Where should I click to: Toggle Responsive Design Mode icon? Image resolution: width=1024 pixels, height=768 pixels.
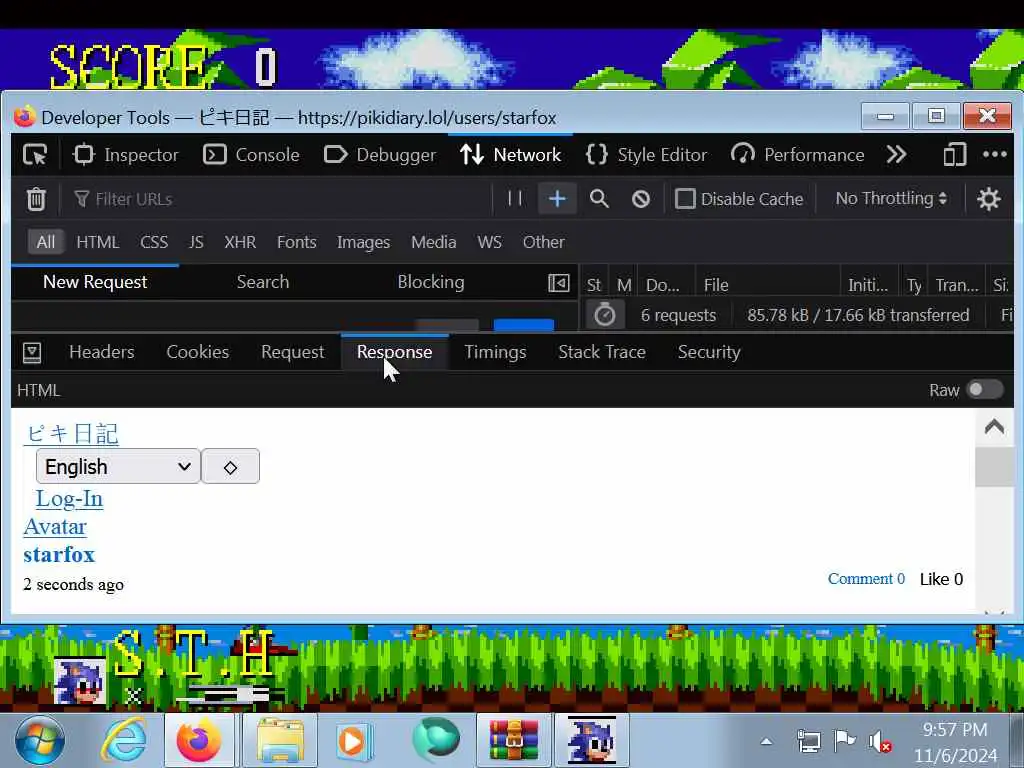pos(954,155)
